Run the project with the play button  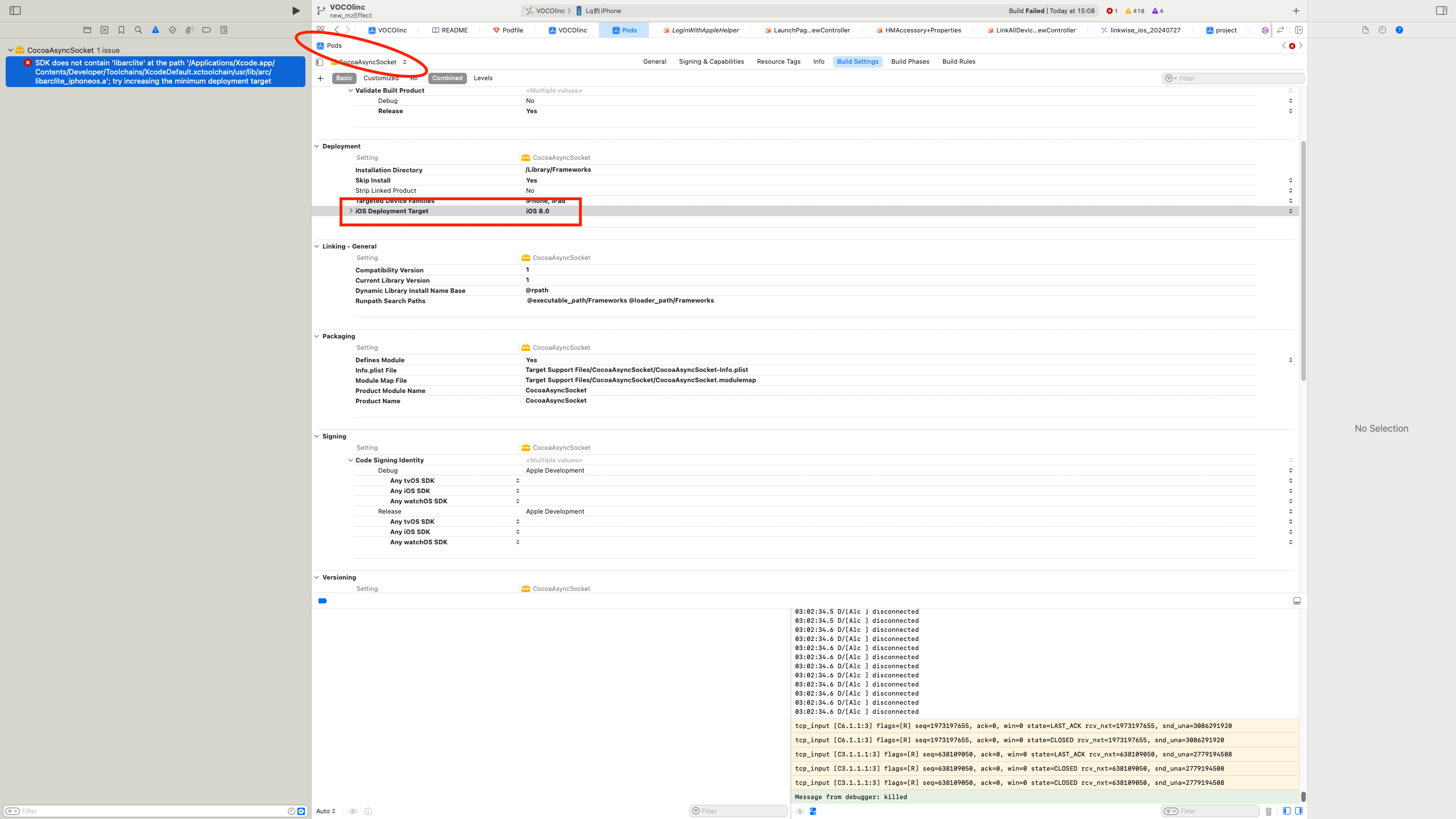(x=296, y=11)
